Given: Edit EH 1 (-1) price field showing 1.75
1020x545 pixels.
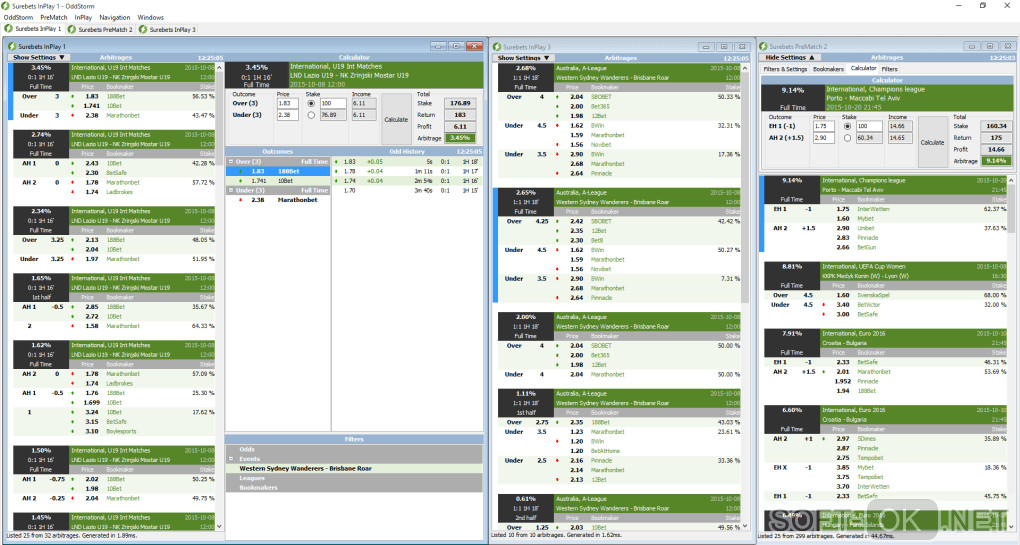Looking at the screenshot, I should coord(824,126).
